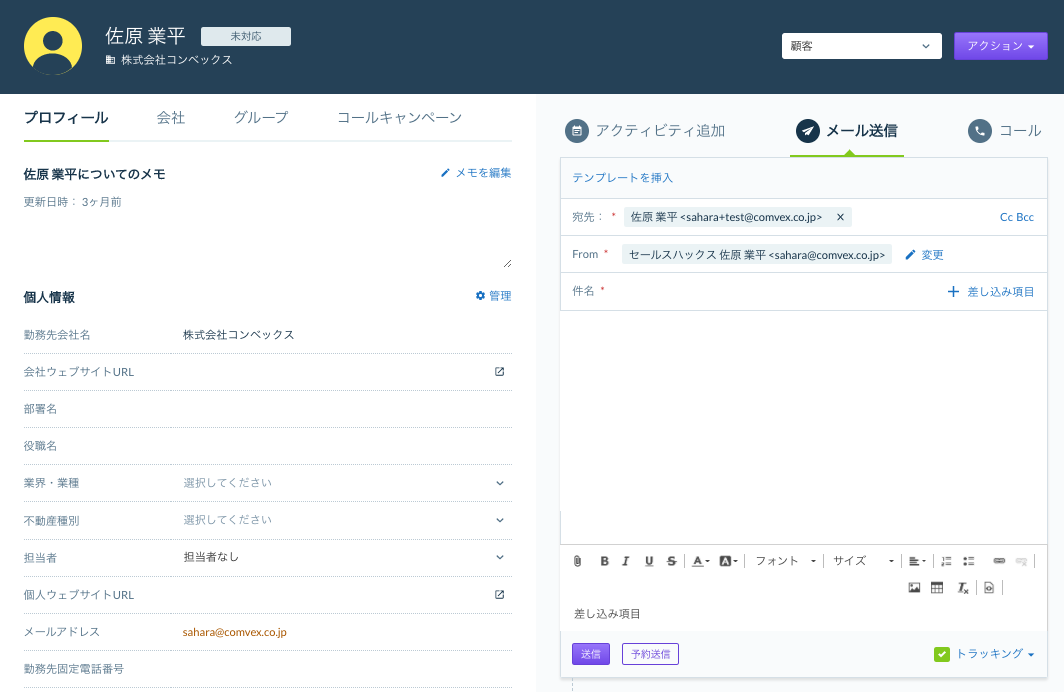Click the 送信 button
The width and height of the screenshot is (1064, 692).
[x=590, y=654]
